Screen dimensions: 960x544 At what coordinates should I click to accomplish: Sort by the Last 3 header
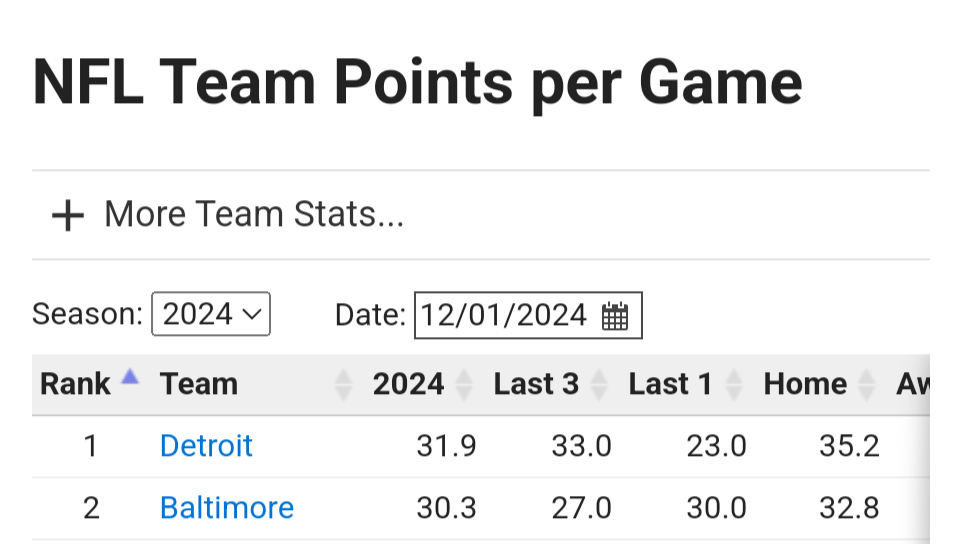[x=536, y=384]
